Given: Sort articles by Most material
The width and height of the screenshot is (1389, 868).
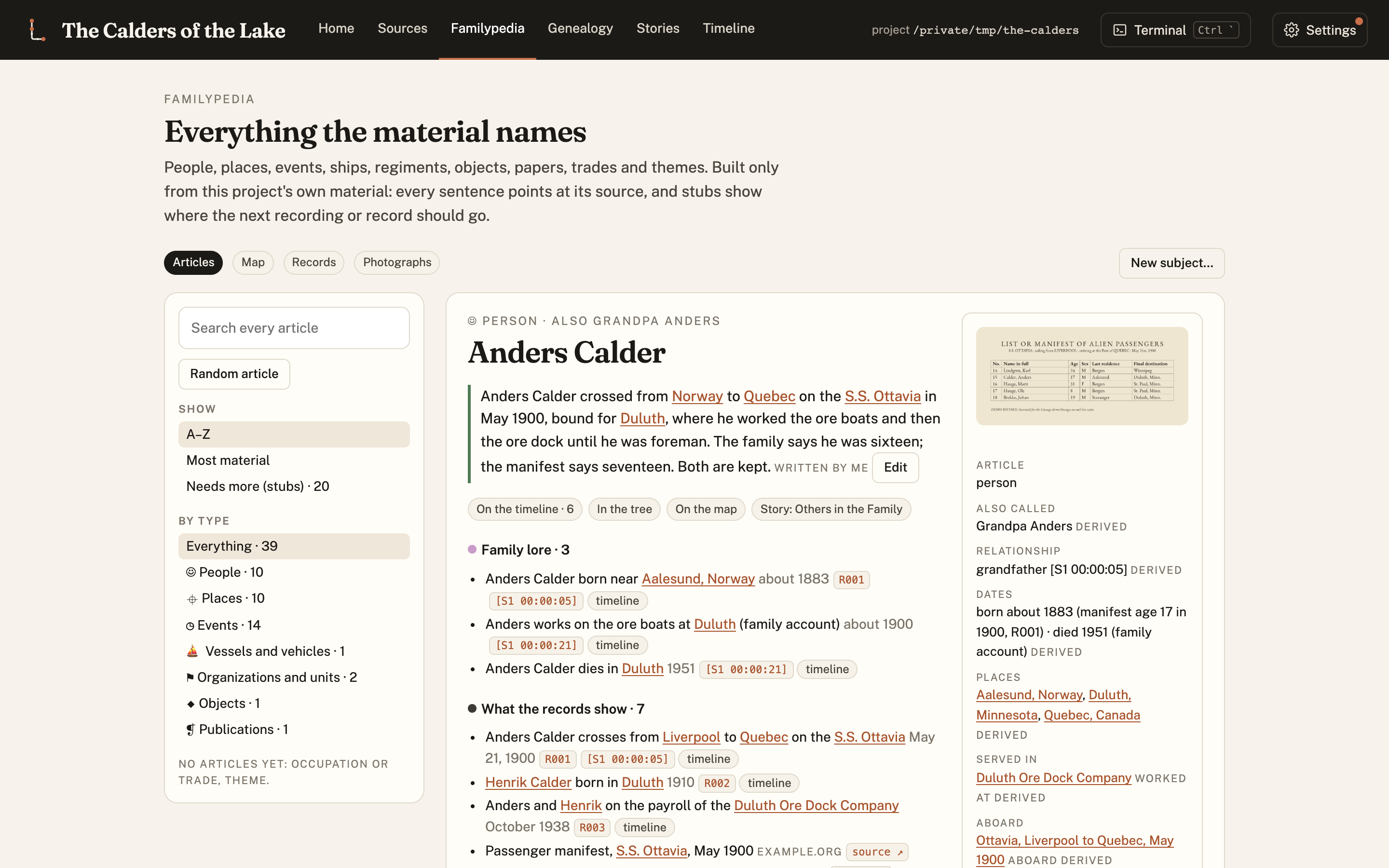Looking at the screenshot, I should [x=294, y=461].
